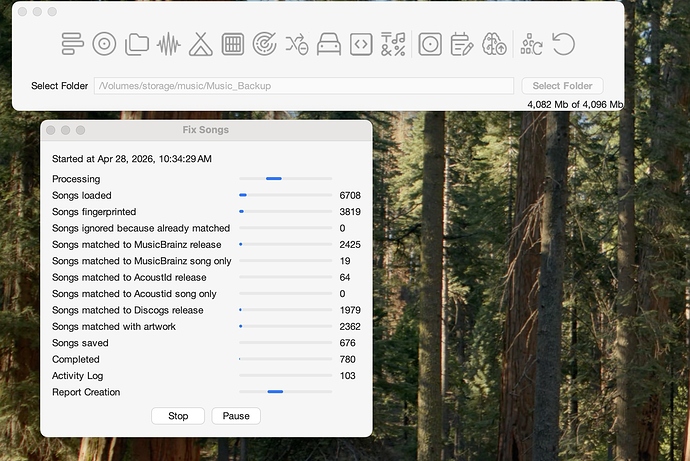Select the blocks with refresh arrow icon
The width and height of the screenshot is (690, 461).
[x=531, y=44]
